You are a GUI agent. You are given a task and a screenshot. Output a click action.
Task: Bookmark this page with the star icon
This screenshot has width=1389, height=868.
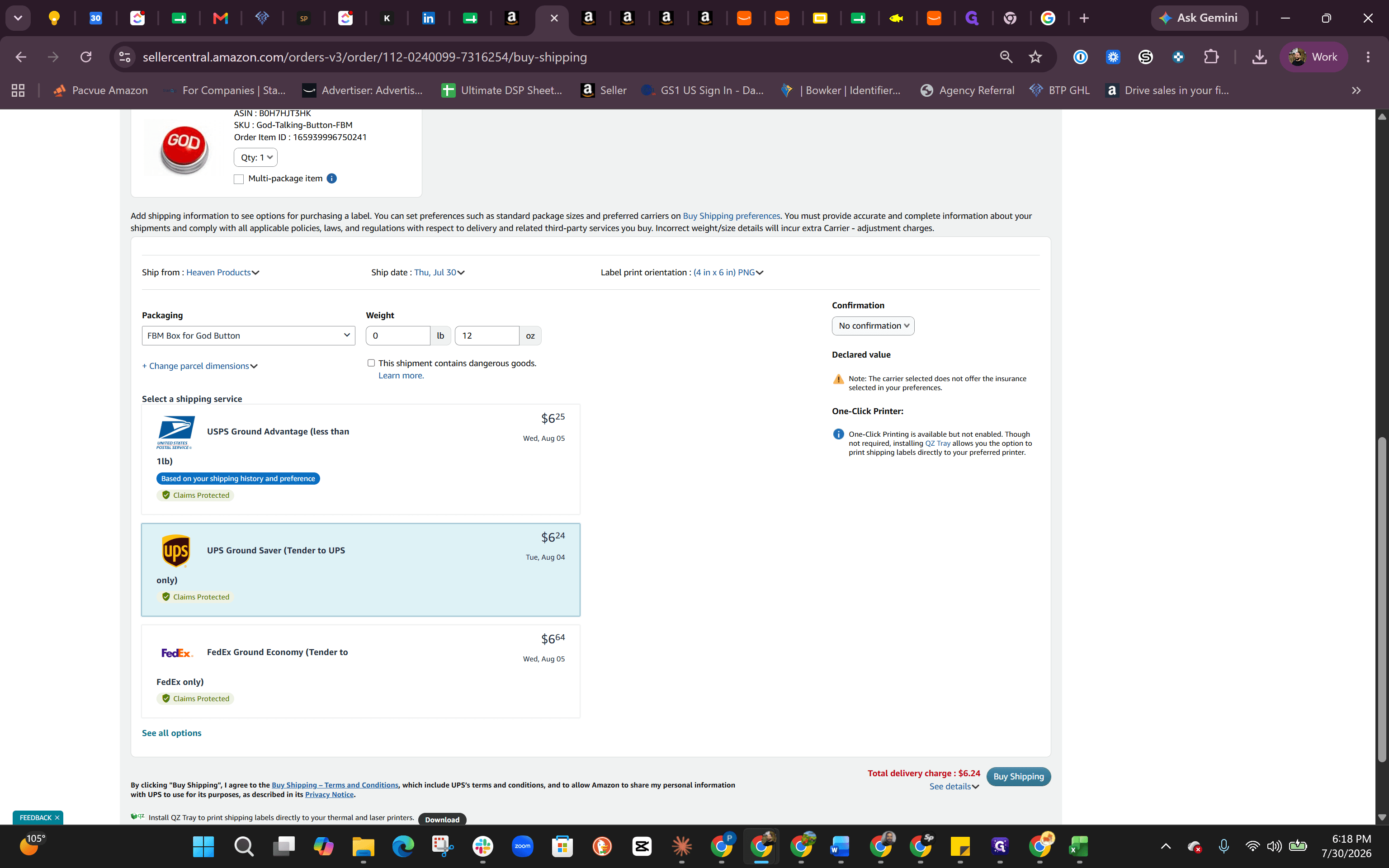pos(1035,57)
